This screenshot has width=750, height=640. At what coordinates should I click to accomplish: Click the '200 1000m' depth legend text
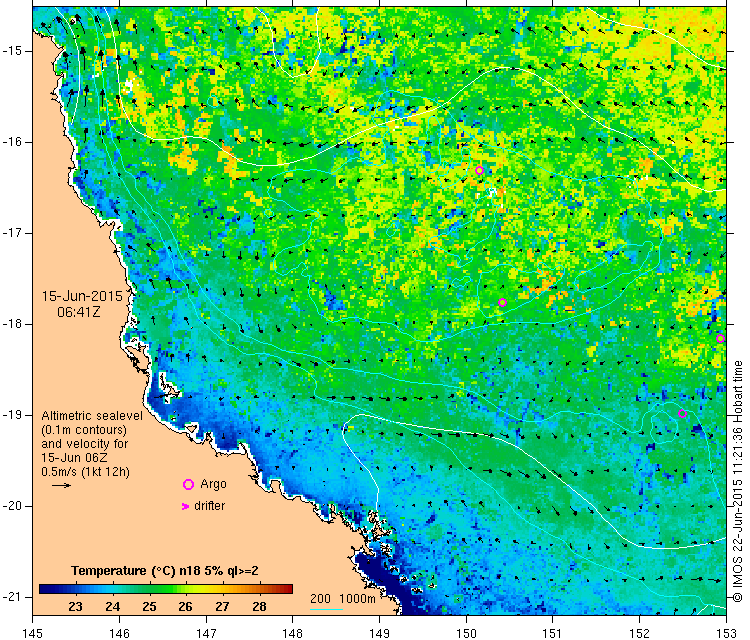tap(342, 599)
